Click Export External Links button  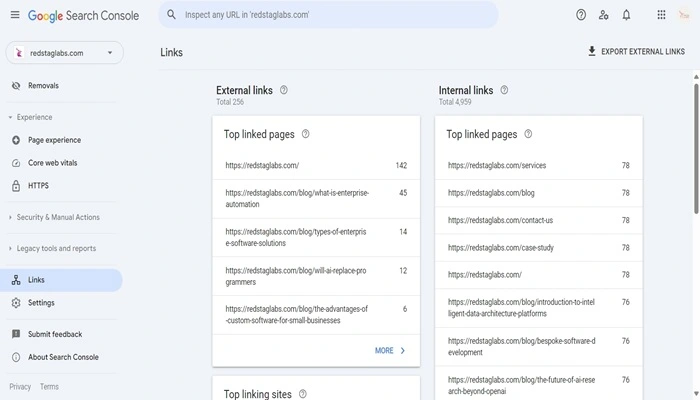636,52
